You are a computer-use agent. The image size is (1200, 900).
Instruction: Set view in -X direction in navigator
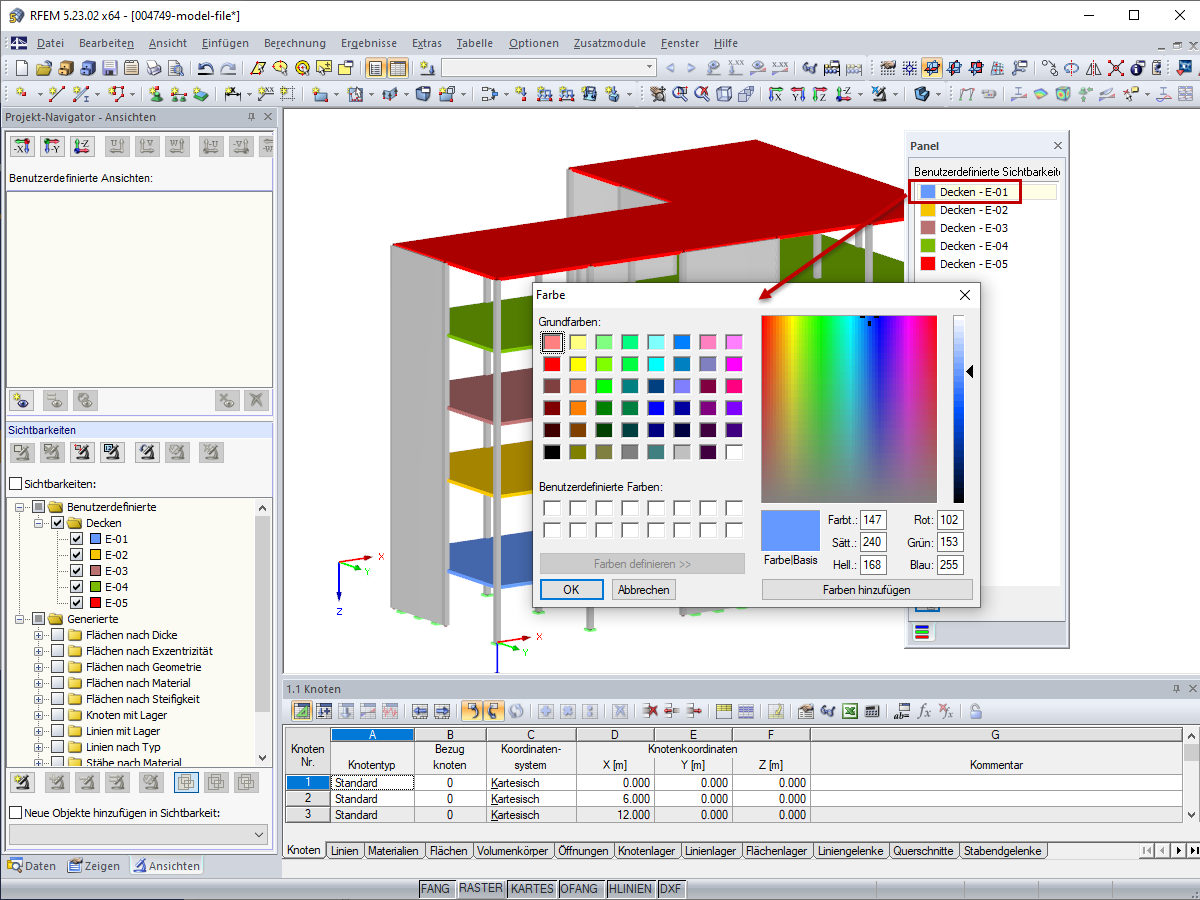[x=22, y=147]
